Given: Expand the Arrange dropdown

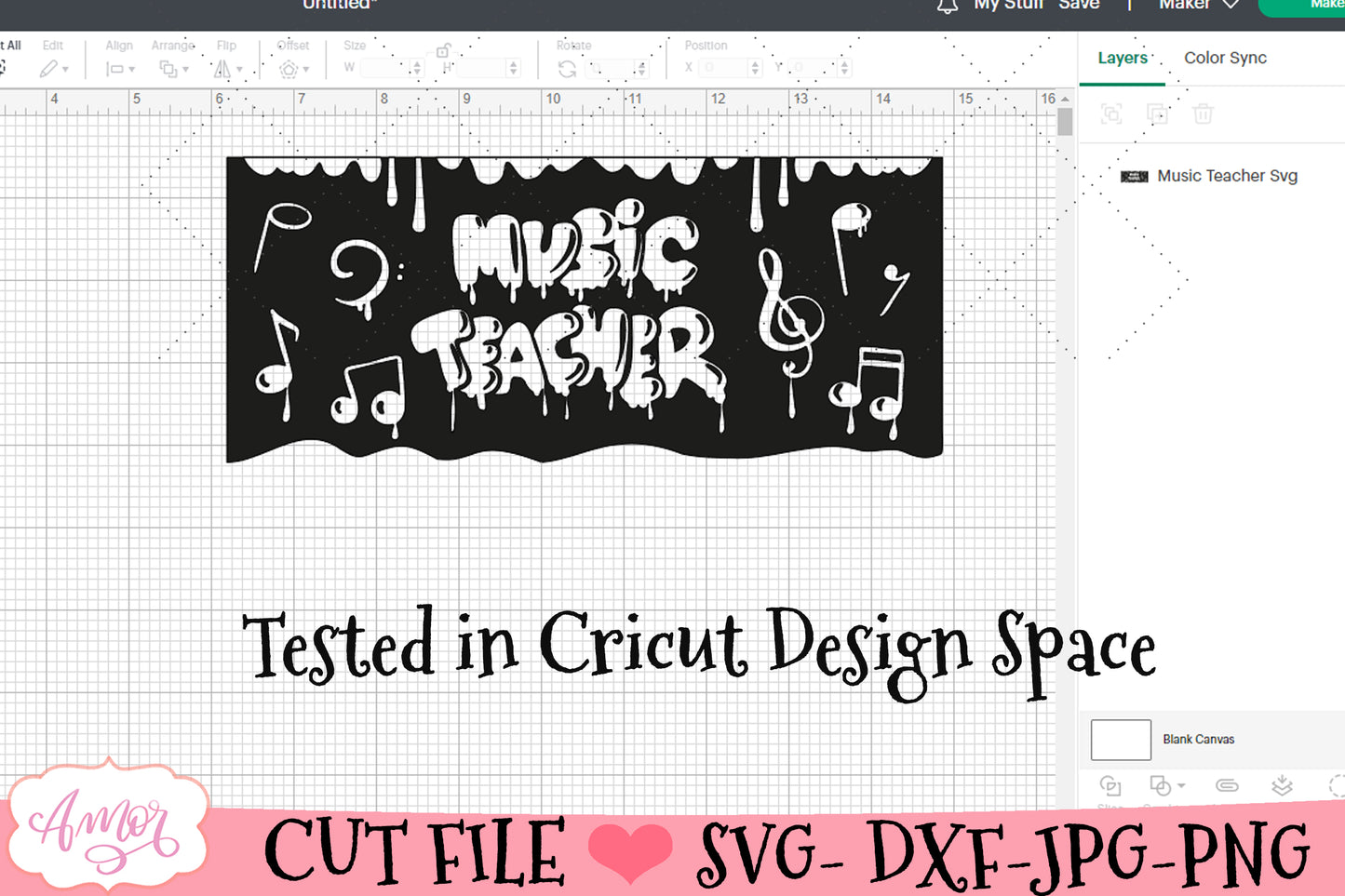Looking at the screenshot, I should click(x=173, y=68).
